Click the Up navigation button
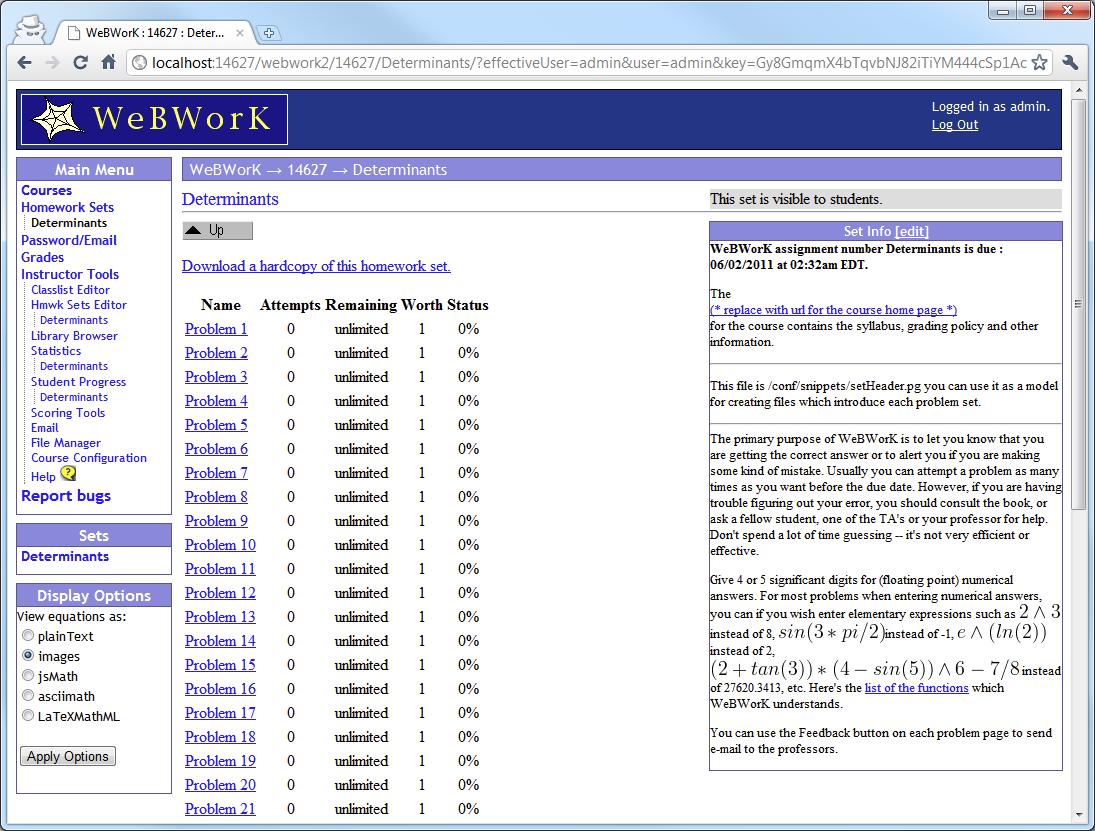 (217, 230)
